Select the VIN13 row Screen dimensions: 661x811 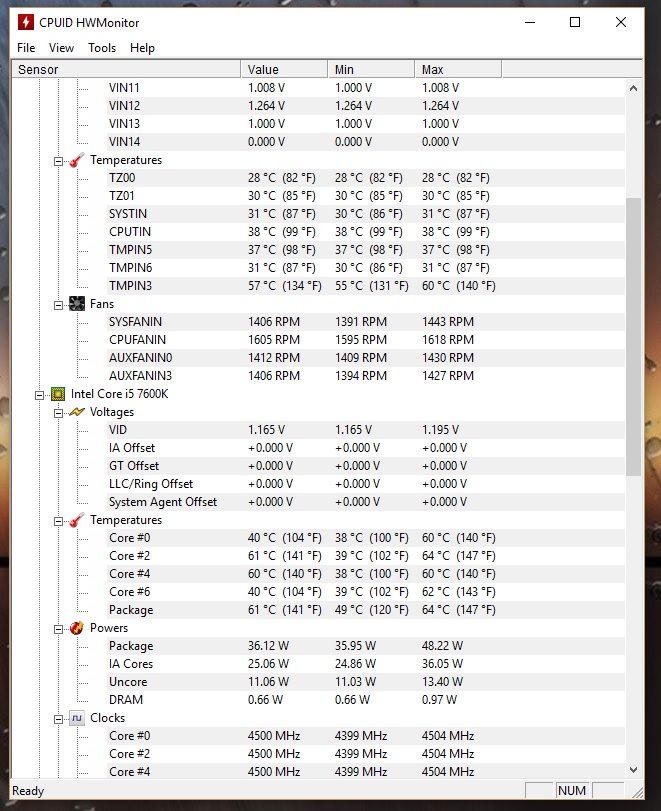(365, 124)
